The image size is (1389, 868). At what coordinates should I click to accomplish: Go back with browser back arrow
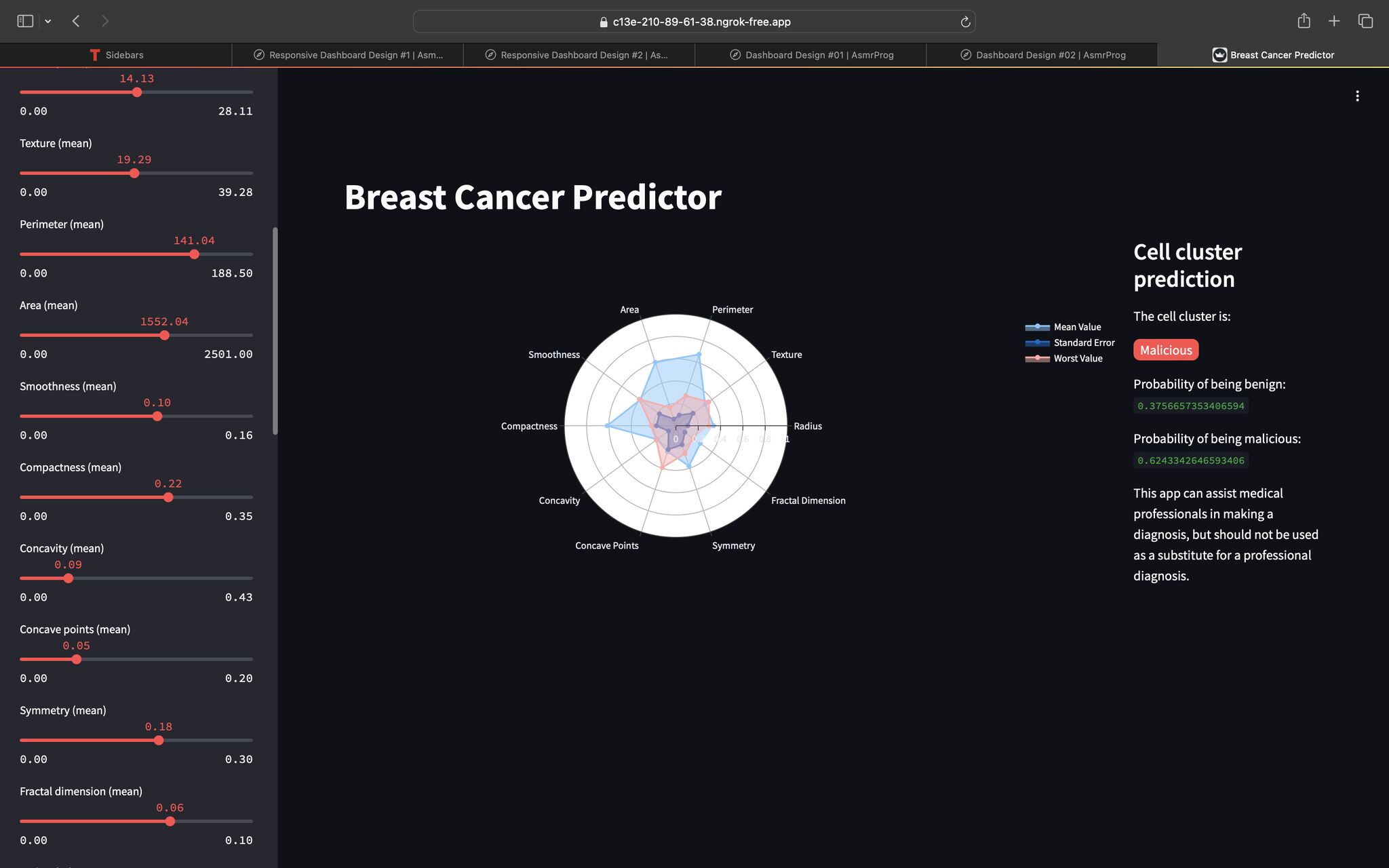76,21
